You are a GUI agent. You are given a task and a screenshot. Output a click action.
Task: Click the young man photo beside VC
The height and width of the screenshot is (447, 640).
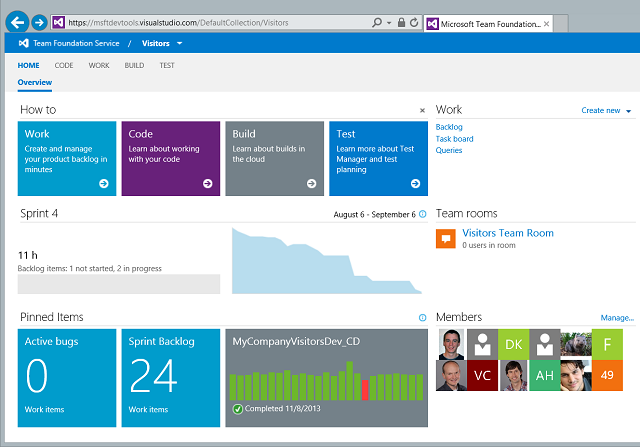coord(513,375)
